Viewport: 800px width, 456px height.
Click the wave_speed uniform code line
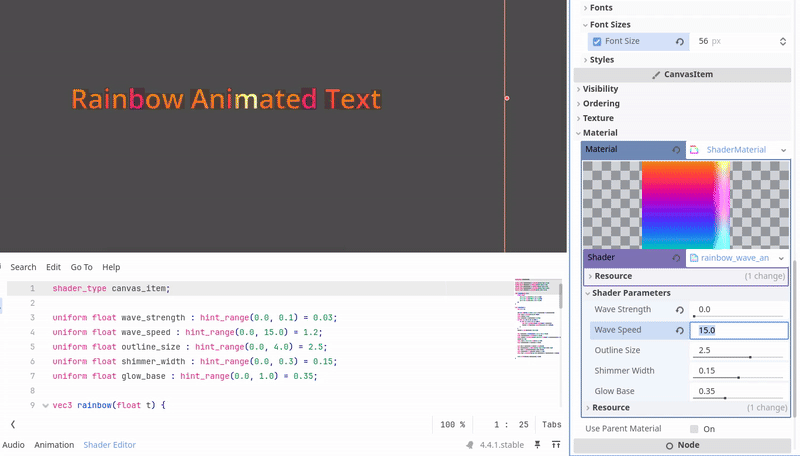(x=187, y=333)
